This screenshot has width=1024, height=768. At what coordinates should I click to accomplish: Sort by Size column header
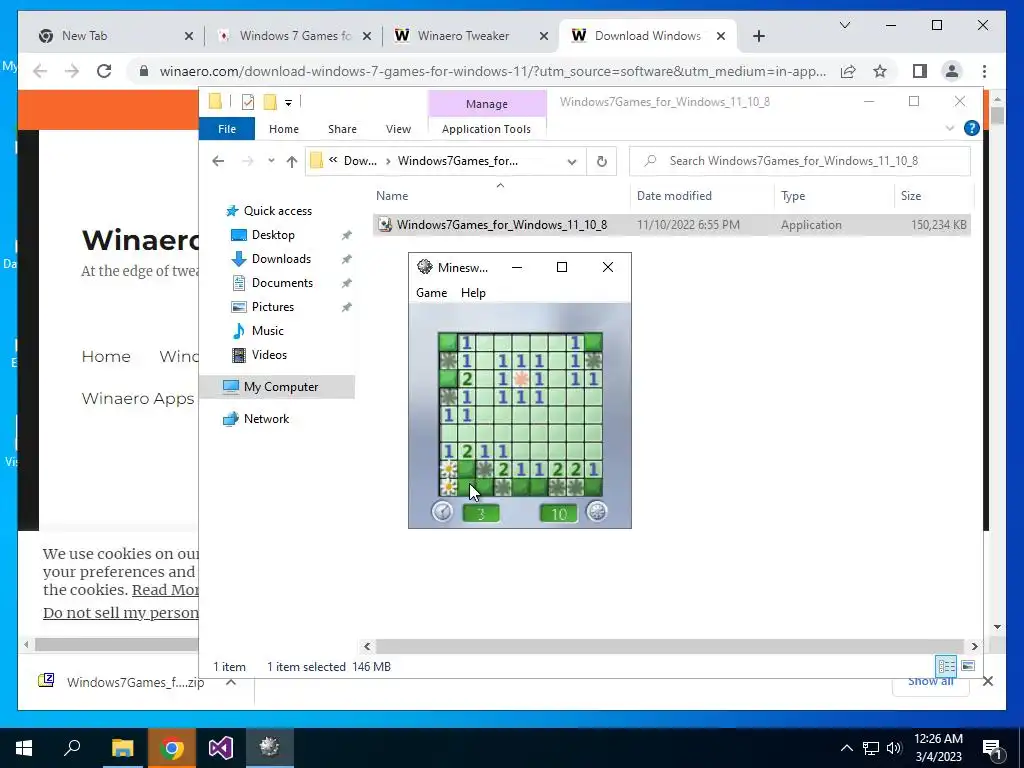(x=910, y=196)
